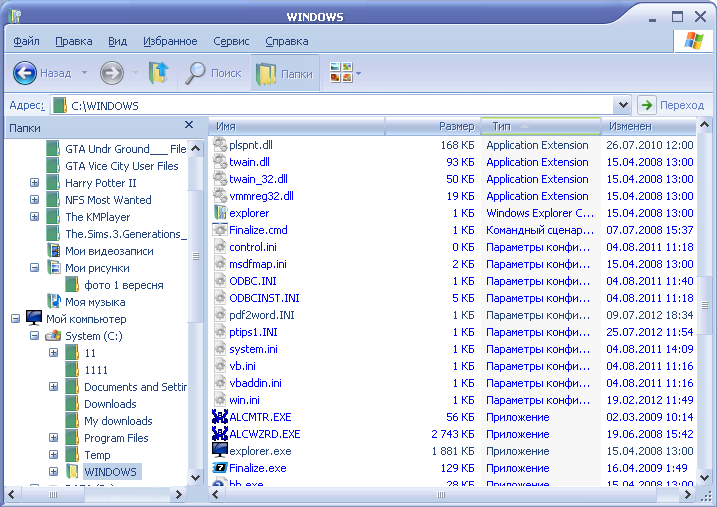Open the Назад history dropdown arrow
This screenshot has width=717, height=507.
84,73
